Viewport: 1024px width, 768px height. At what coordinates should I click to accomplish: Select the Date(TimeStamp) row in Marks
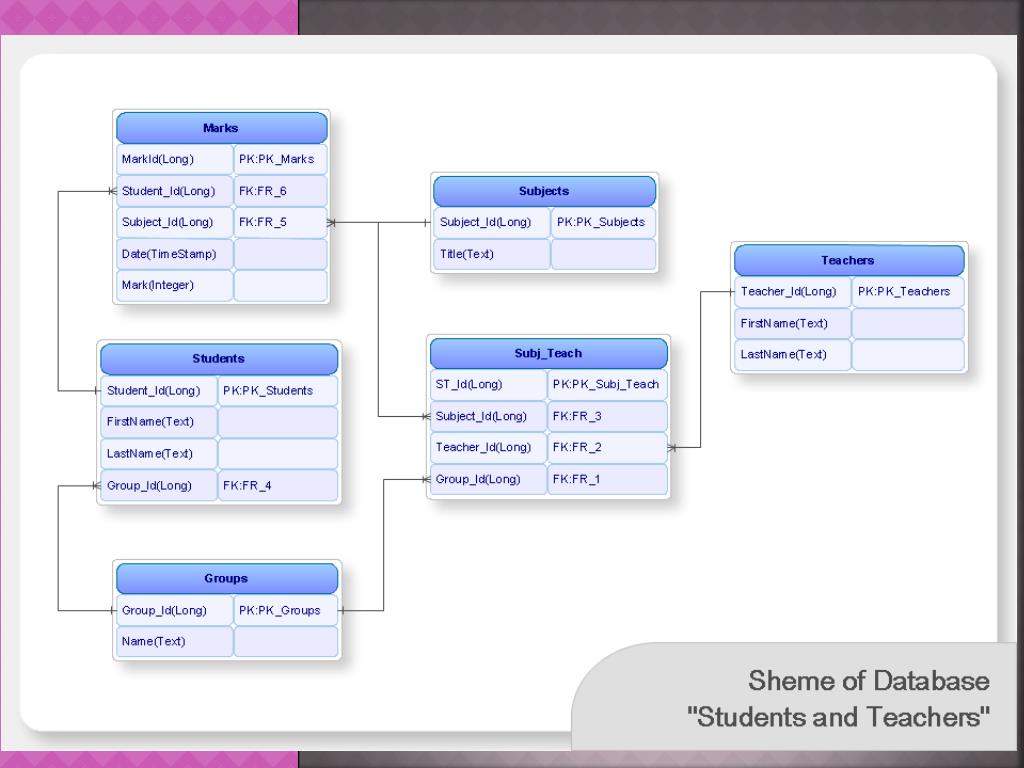(174, 254)
